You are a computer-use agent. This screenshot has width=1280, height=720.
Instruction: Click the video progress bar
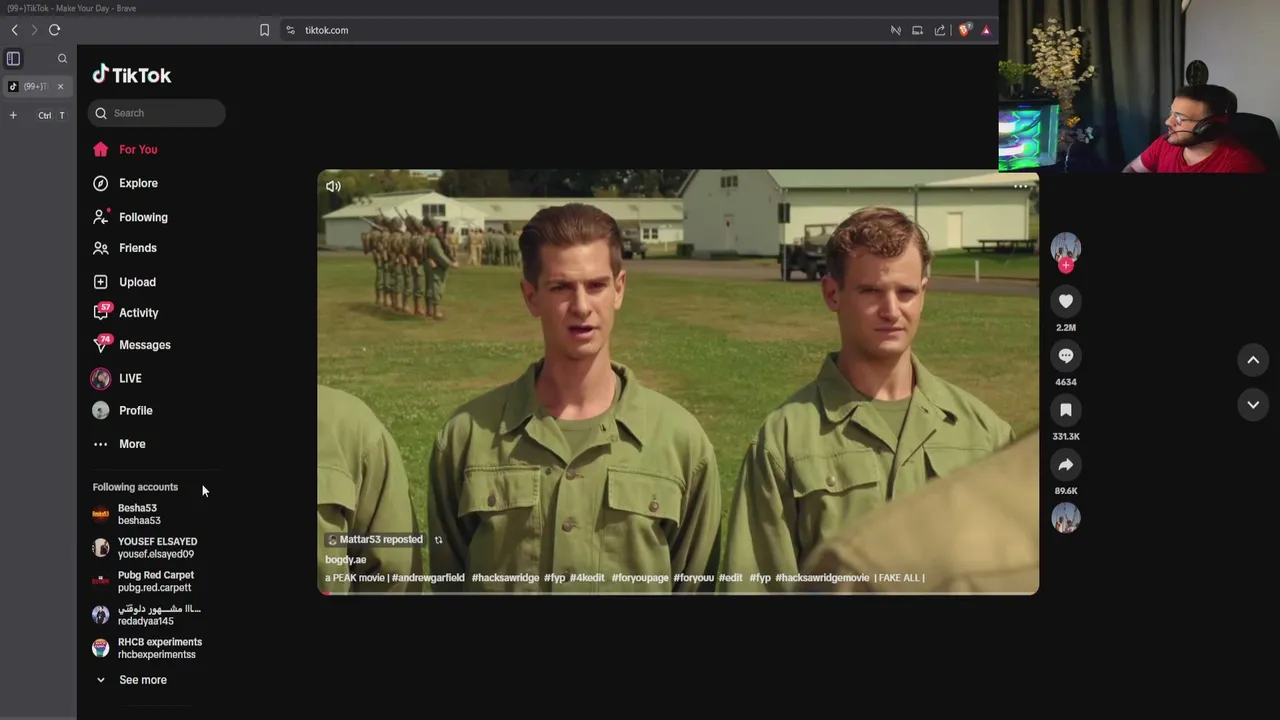(x=678, y=594)
